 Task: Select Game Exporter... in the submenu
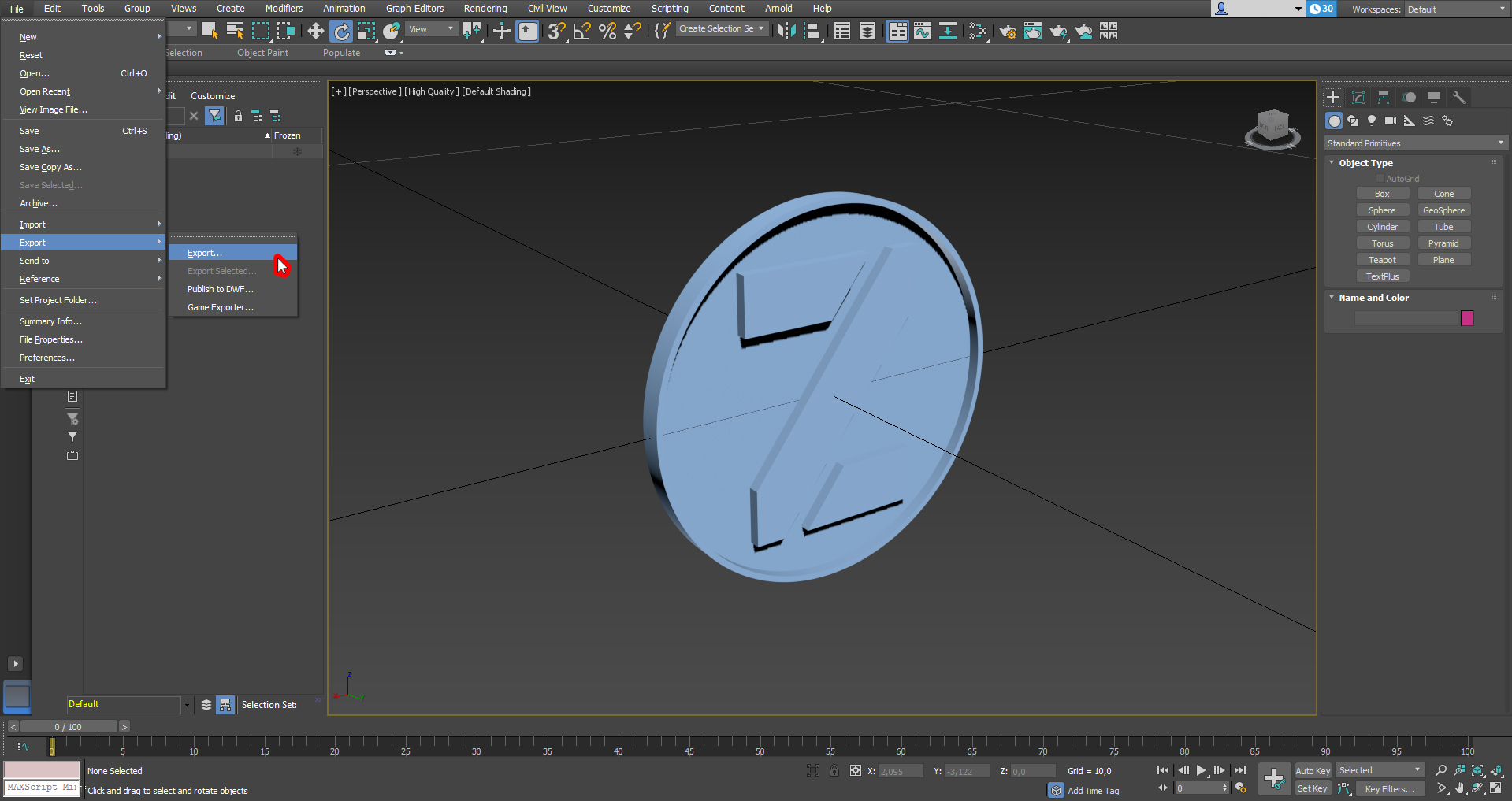pos(221,307)
